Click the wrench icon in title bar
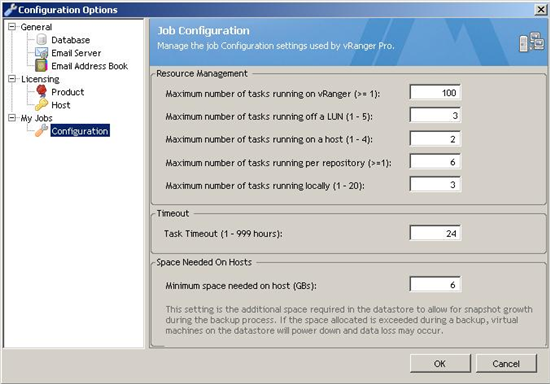The width and height of the screenshot is (550, 384). click(10, 9)
